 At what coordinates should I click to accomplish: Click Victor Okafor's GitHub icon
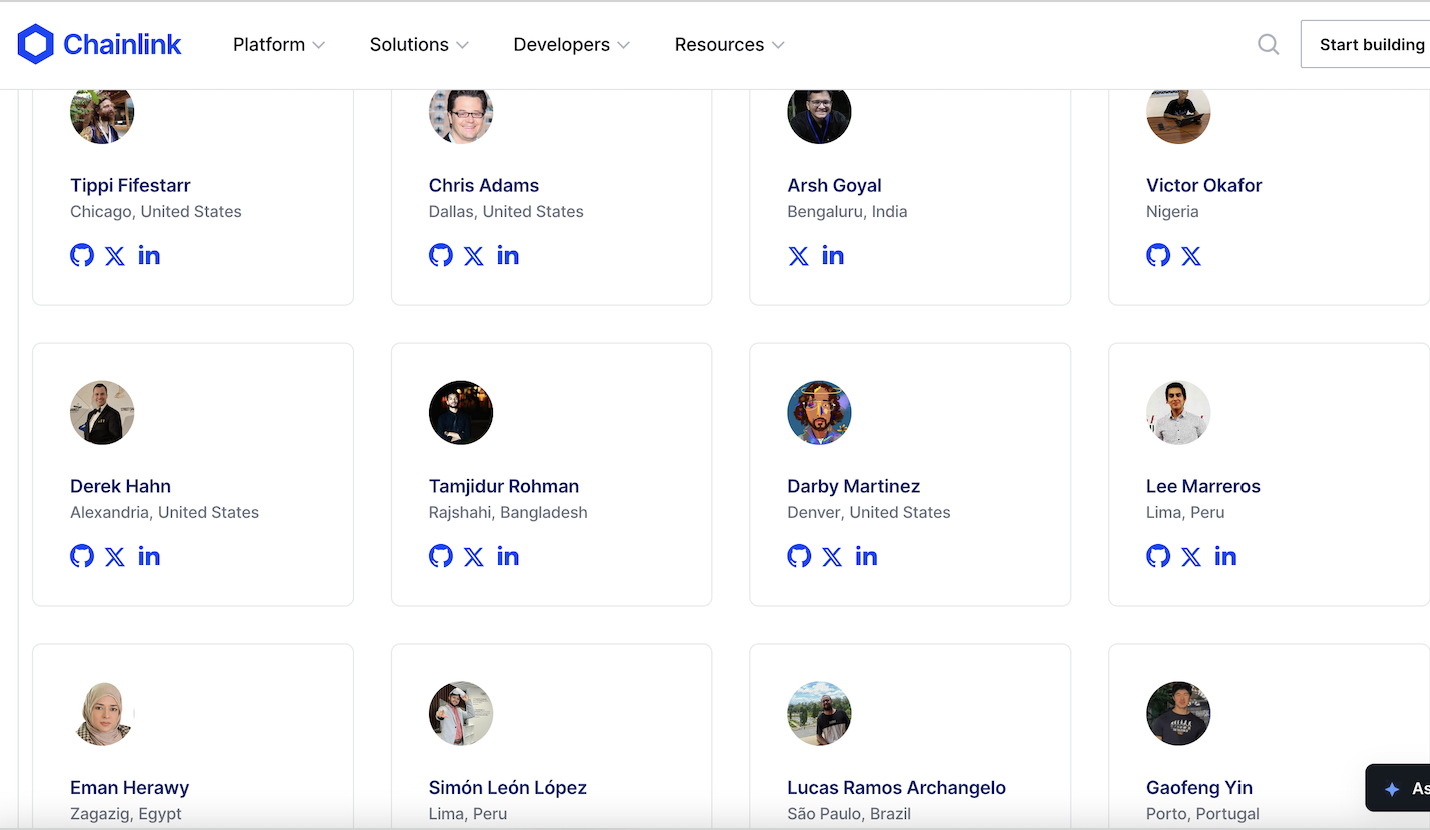1158,255
